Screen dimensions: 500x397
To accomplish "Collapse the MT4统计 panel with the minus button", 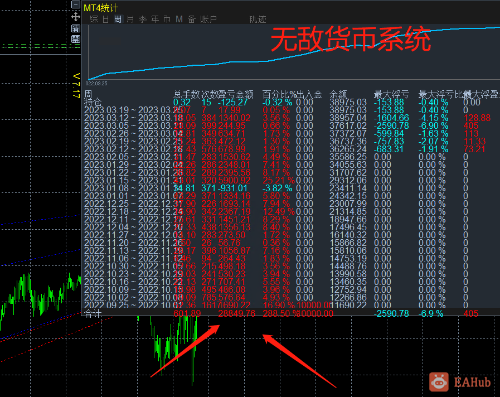I will (76, 4).
